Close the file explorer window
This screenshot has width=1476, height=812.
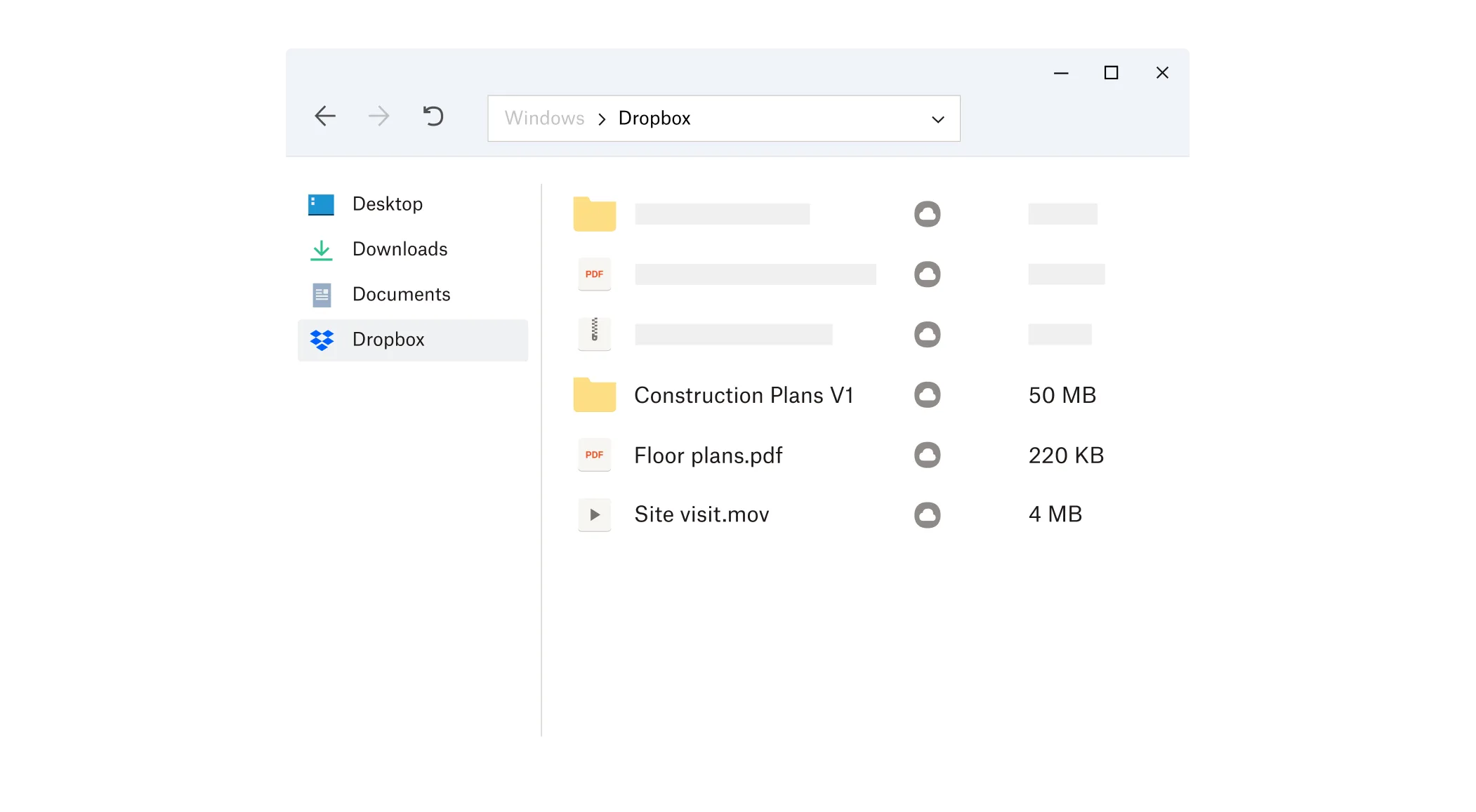coord(1162,73)
